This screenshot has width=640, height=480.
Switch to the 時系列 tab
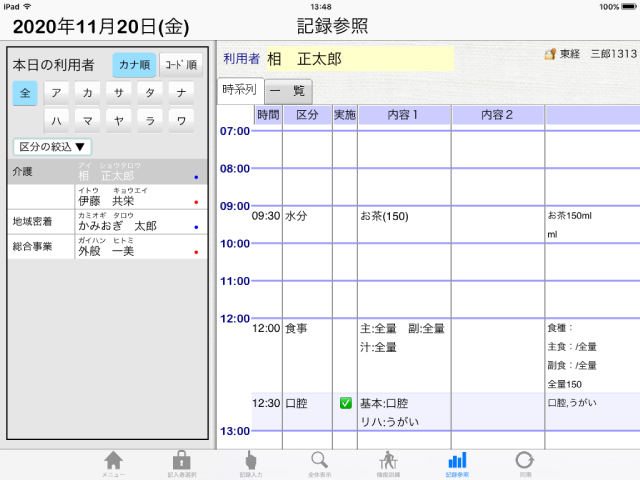point(240,90)
